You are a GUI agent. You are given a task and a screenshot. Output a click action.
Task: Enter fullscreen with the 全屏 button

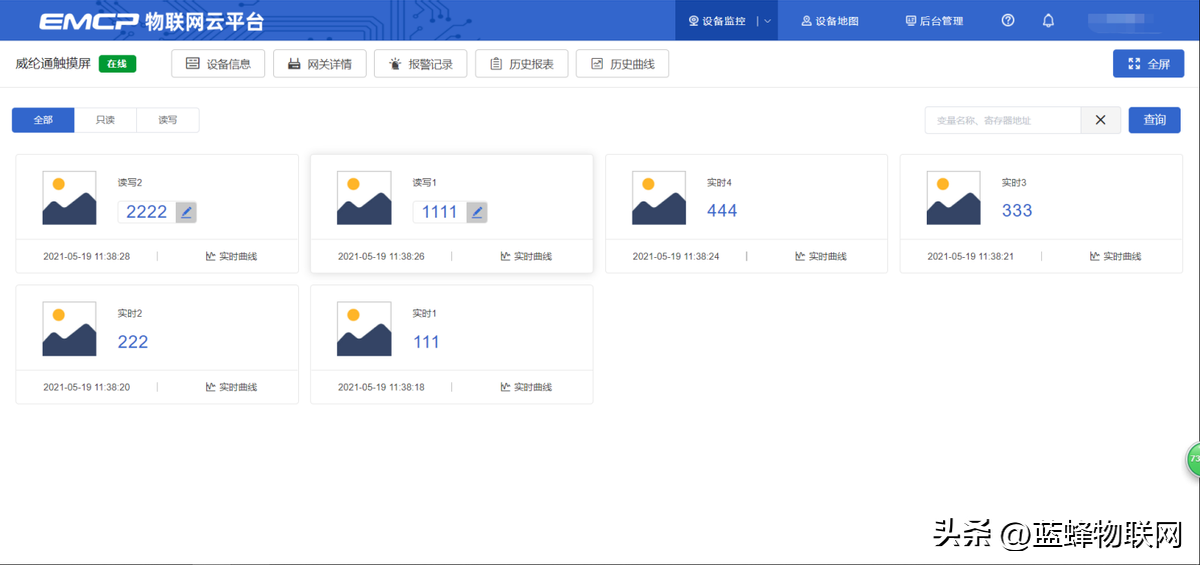pos(1148,64)
